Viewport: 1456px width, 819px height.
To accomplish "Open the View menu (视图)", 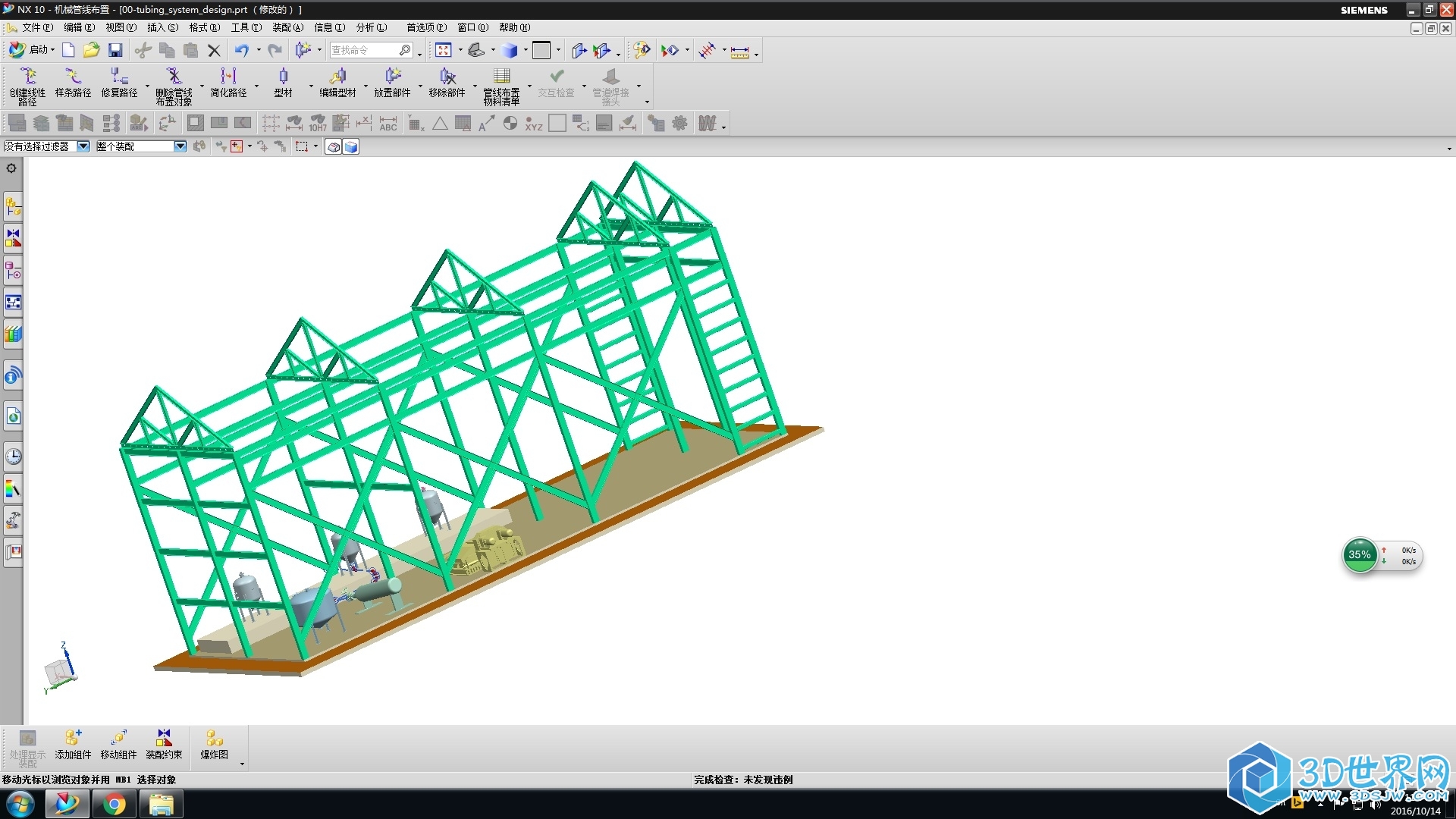I will [x=121, y=27].
